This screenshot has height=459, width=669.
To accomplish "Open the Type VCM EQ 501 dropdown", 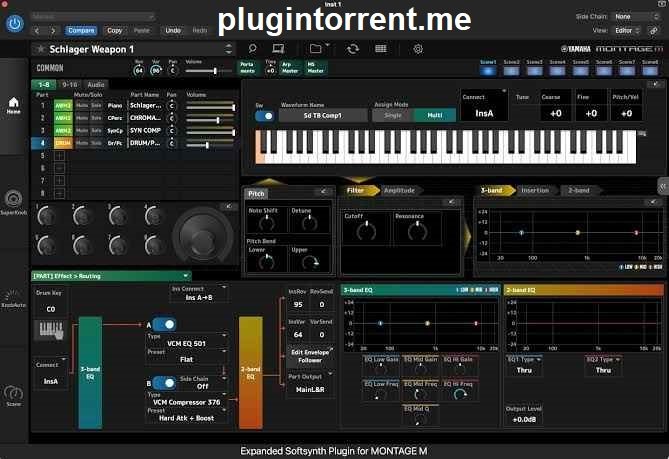I will point(186,340).
